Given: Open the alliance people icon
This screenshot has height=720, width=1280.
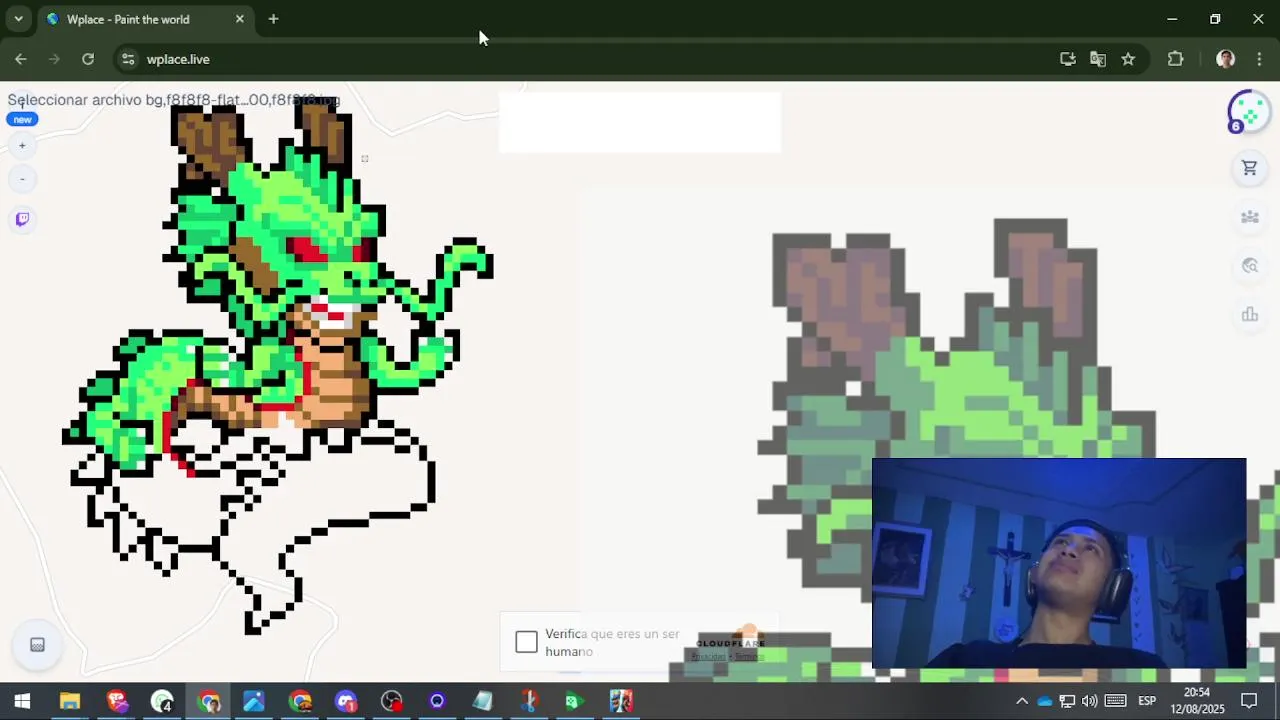Looking at the screenshot, I should pos(1249,217).
